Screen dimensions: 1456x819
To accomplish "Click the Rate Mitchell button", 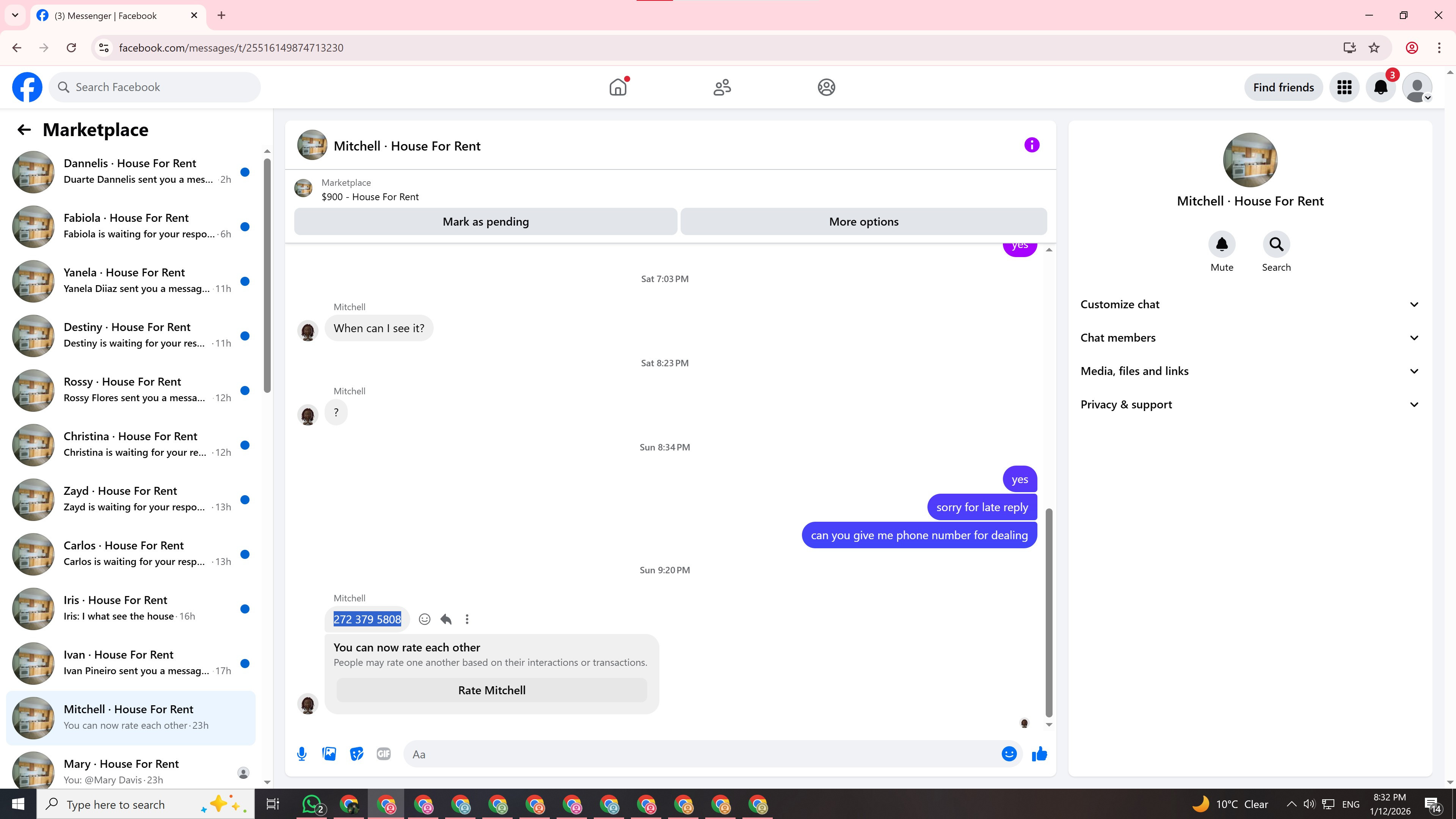I will point(491,690).
